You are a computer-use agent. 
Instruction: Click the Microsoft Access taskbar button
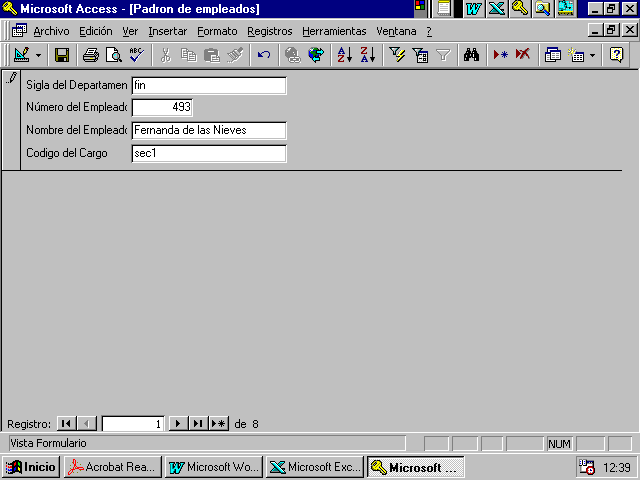click(416, 467)
